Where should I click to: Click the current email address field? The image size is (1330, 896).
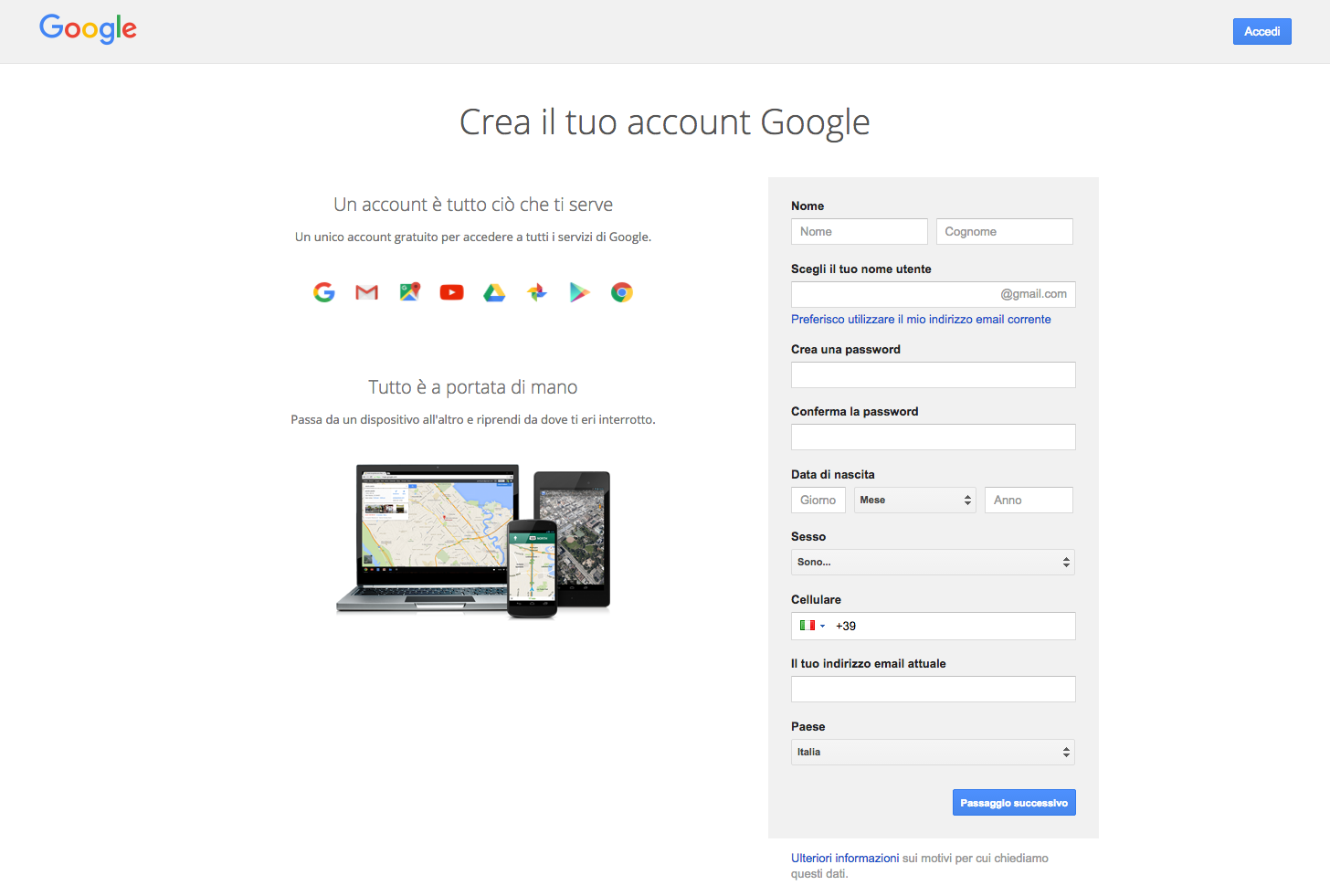[933, 689]
